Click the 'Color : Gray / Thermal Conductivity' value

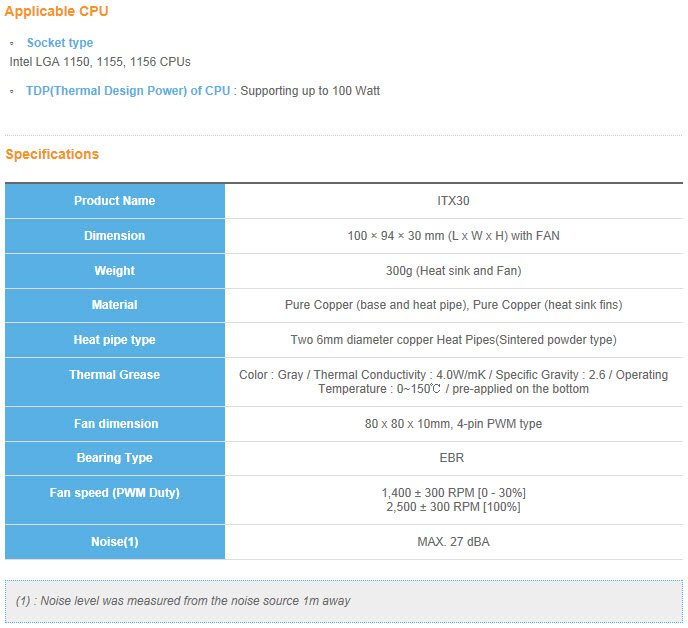453,382
